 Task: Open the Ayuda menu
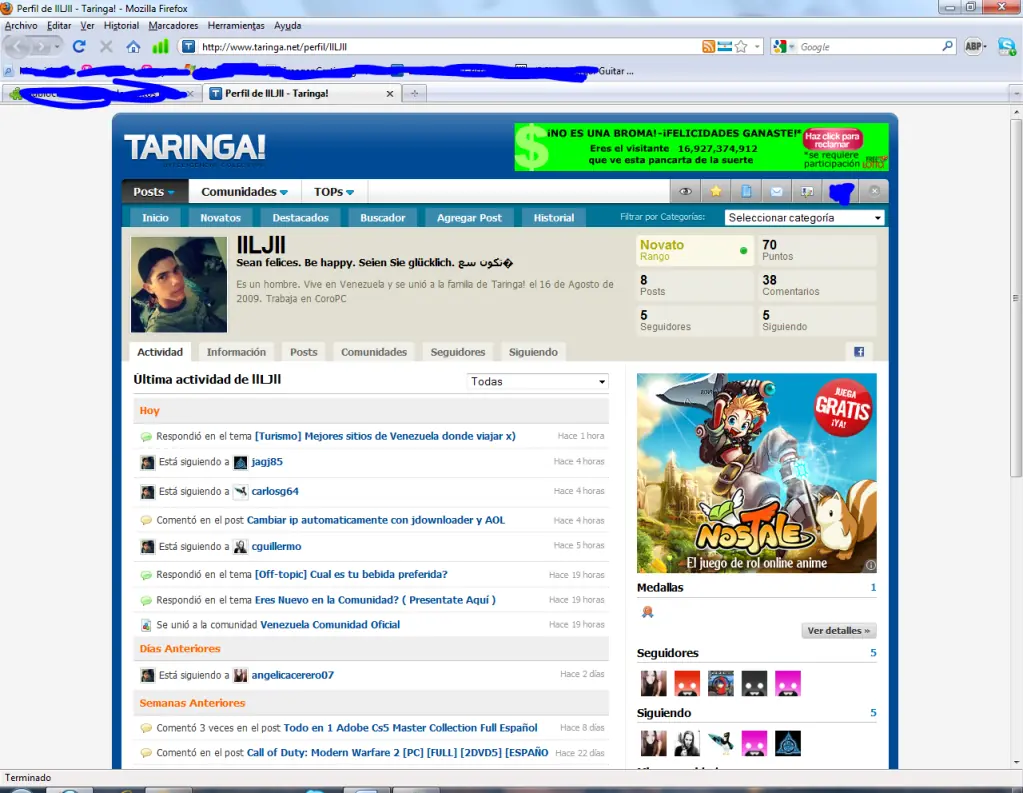point(288,25)
